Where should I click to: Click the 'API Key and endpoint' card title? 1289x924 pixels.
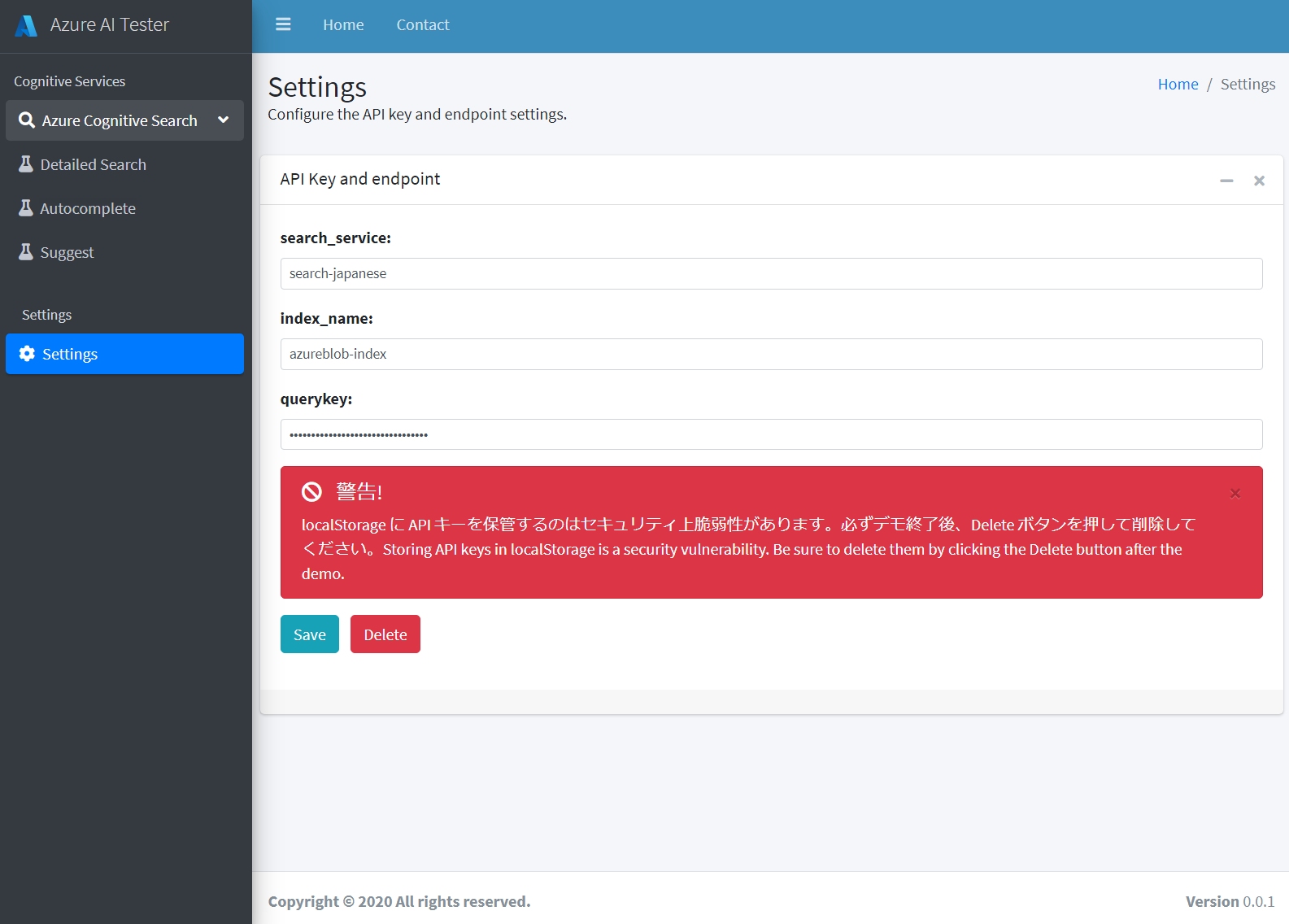[360, 179]
